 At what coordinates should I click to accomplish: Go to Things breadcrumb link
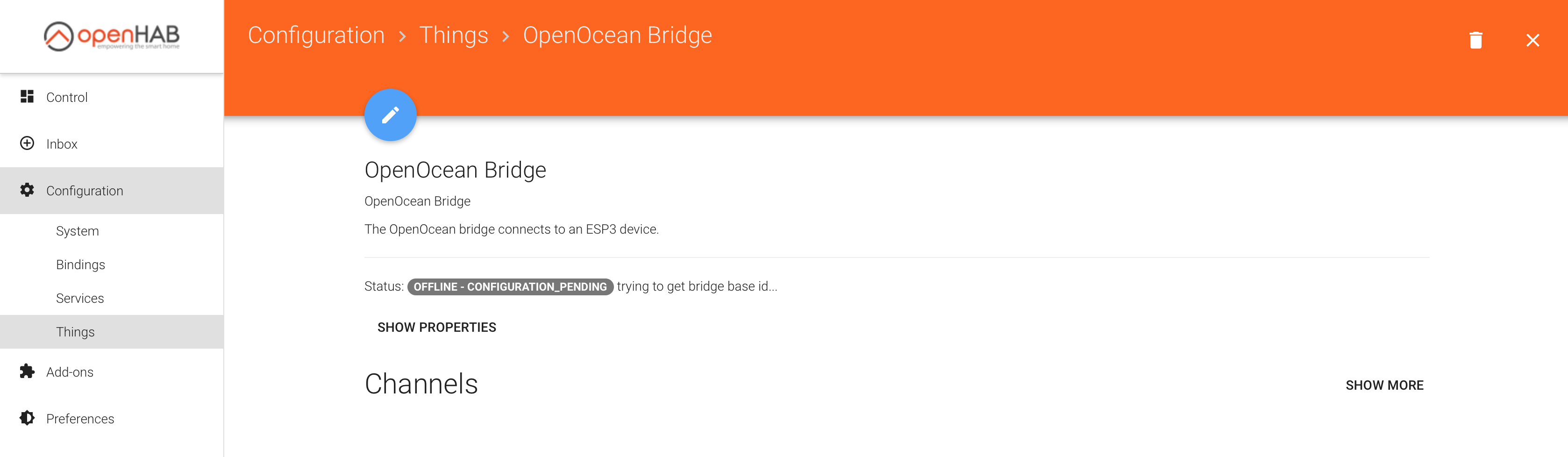[454, 36]
